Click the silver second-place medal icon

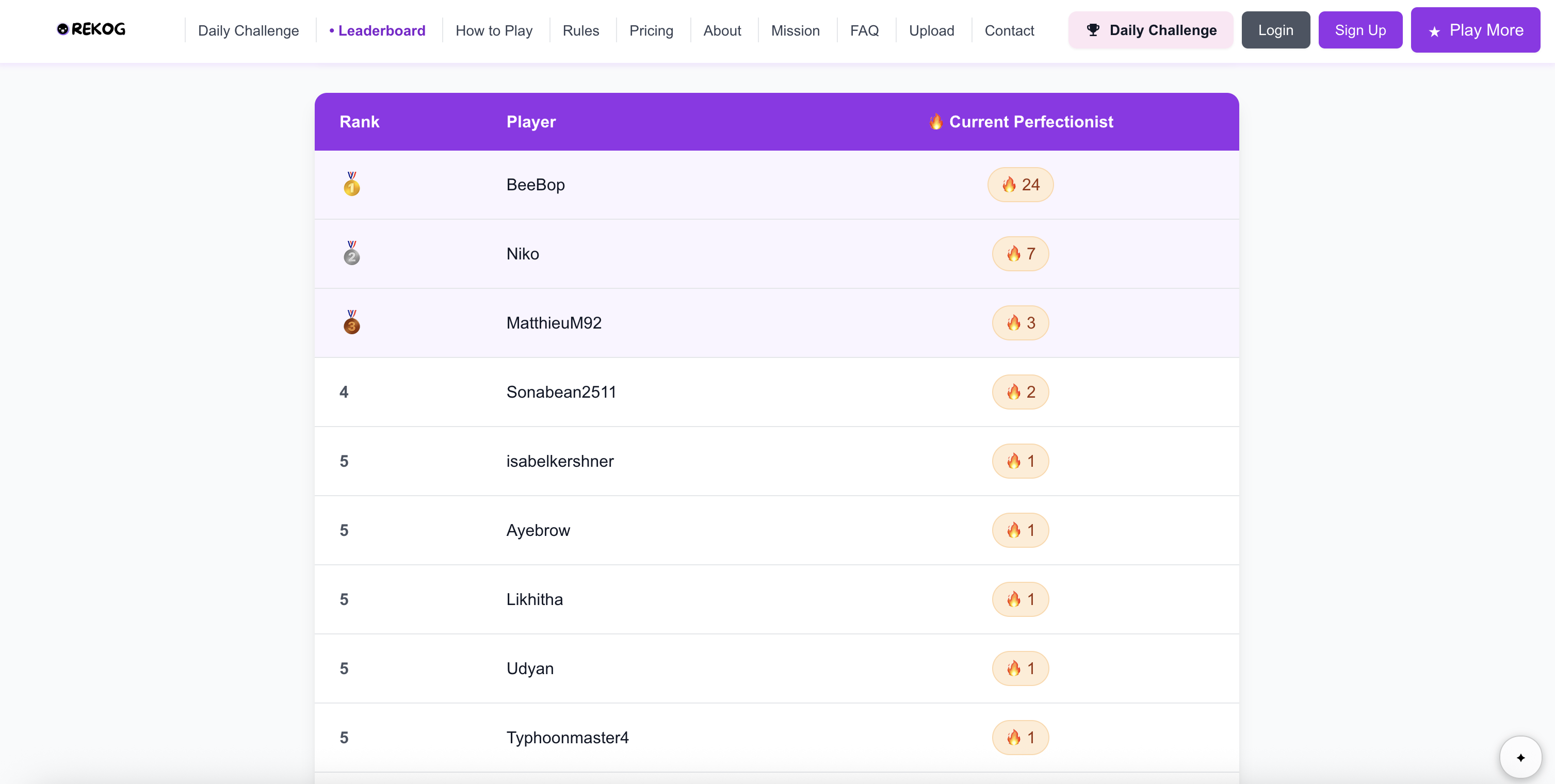351,253
